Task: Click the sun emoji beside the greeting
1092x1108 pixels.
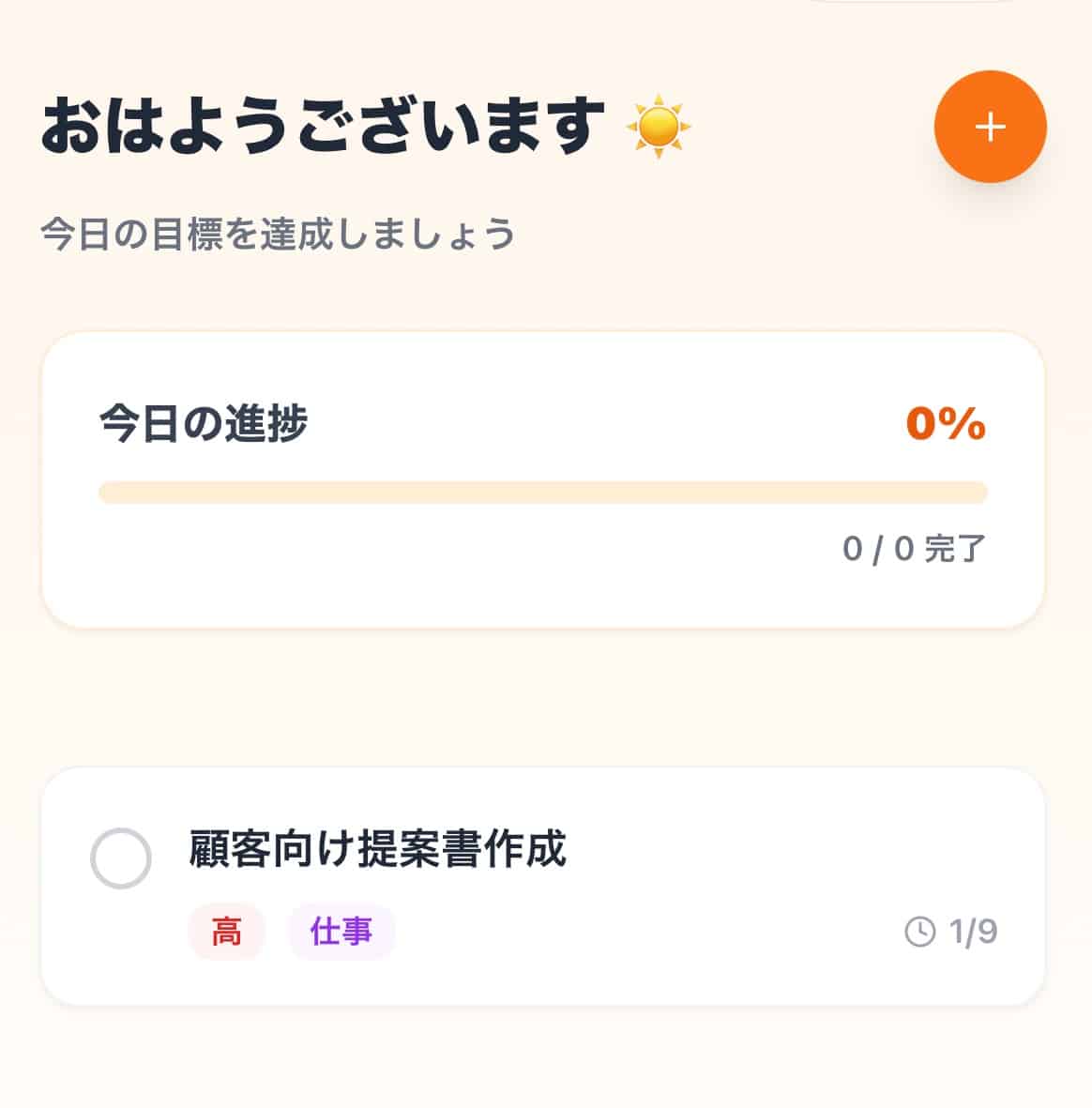Action: (658, 127)
